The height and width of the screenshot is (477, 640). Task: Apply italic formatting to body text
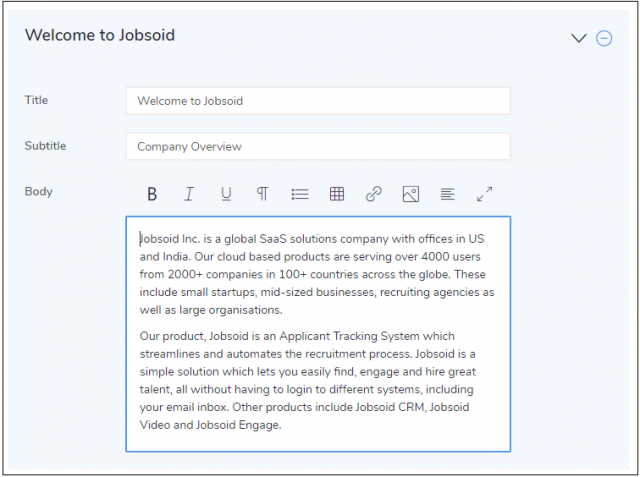(189, 194)
